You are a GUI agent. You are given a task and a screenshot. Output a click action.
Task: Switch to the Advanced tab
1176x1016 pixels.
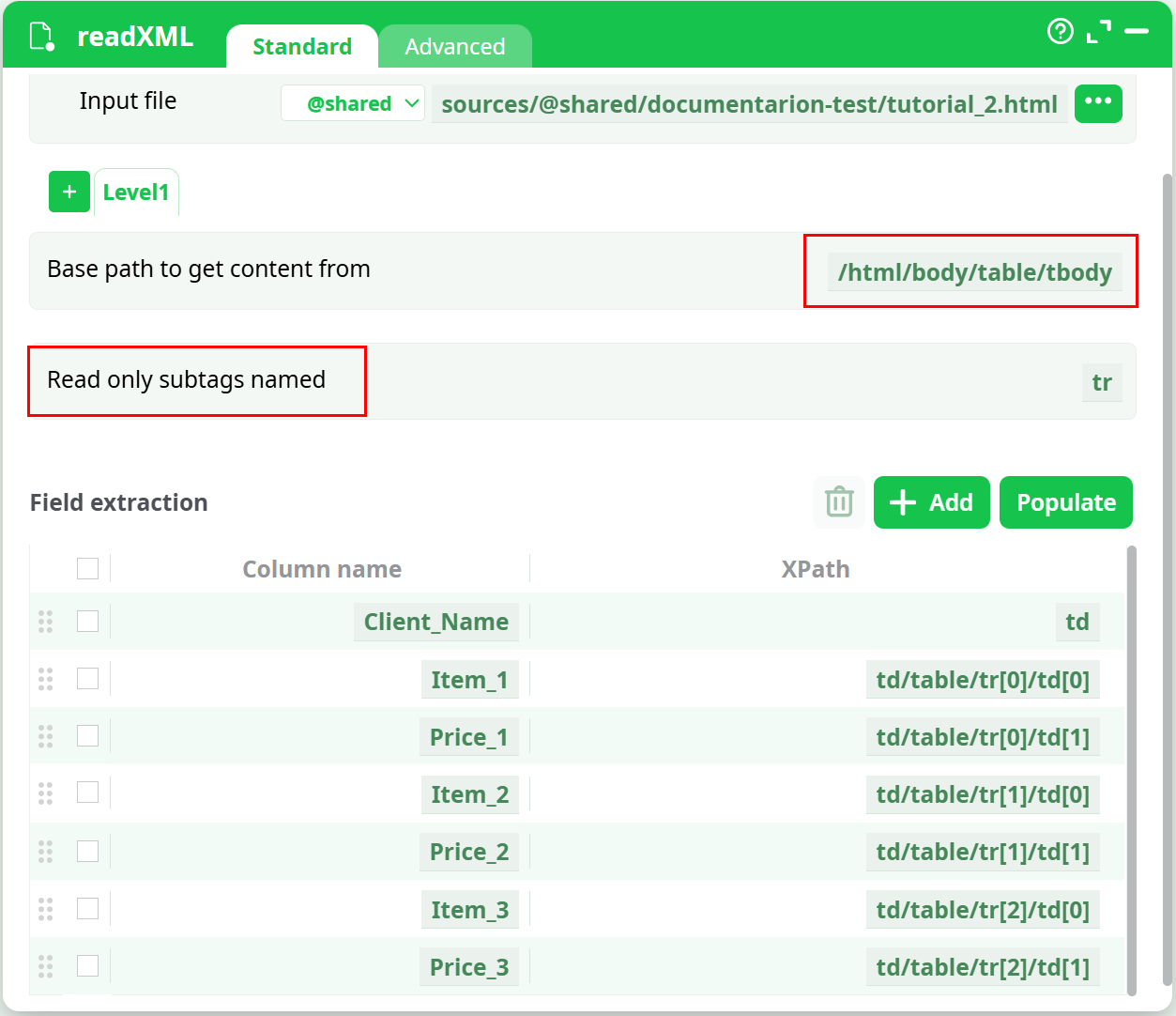coord(455,47)
